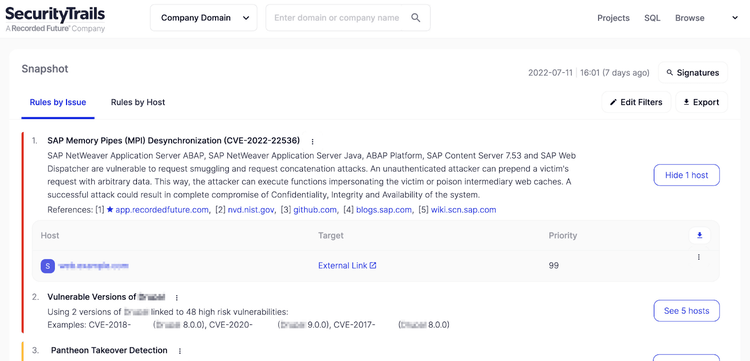
Task: Open the Company Domain dropdown
Action: pos(204,18)
